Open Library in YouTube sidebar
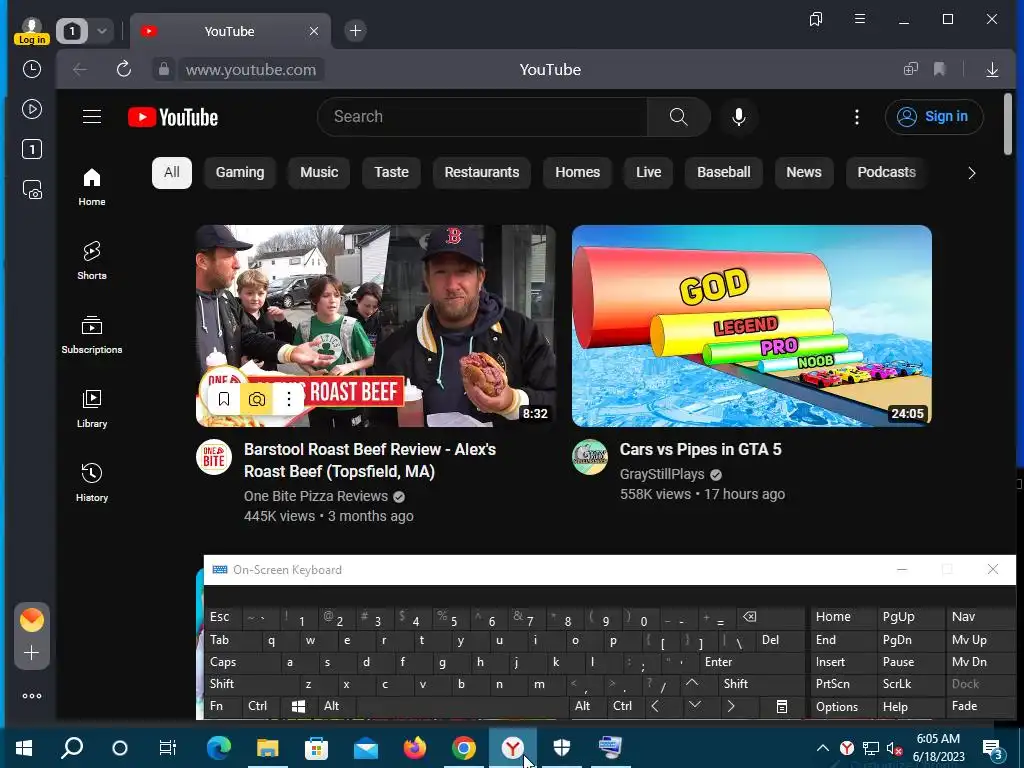This screenshot has width=1024, height=768. tap(92, 409)
